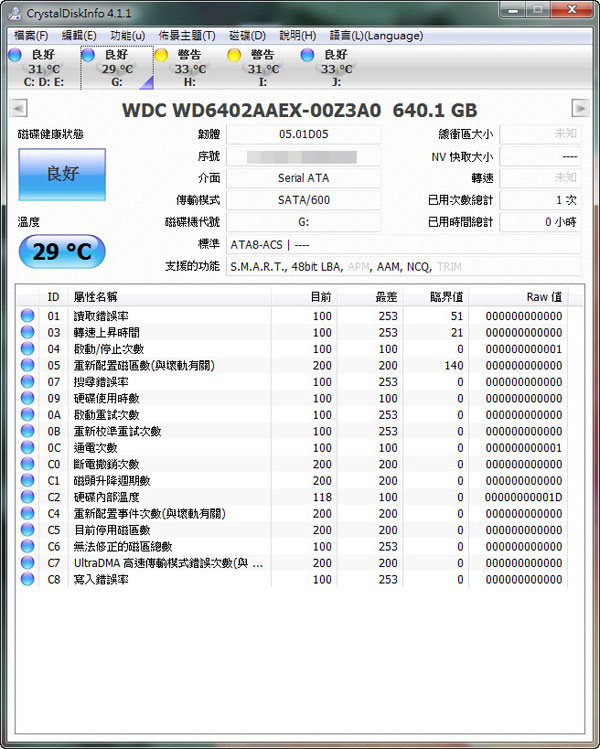This screenshot has width=600, height=749.
Task: Click the 臨界值 column header
Action: coord(437,297)
